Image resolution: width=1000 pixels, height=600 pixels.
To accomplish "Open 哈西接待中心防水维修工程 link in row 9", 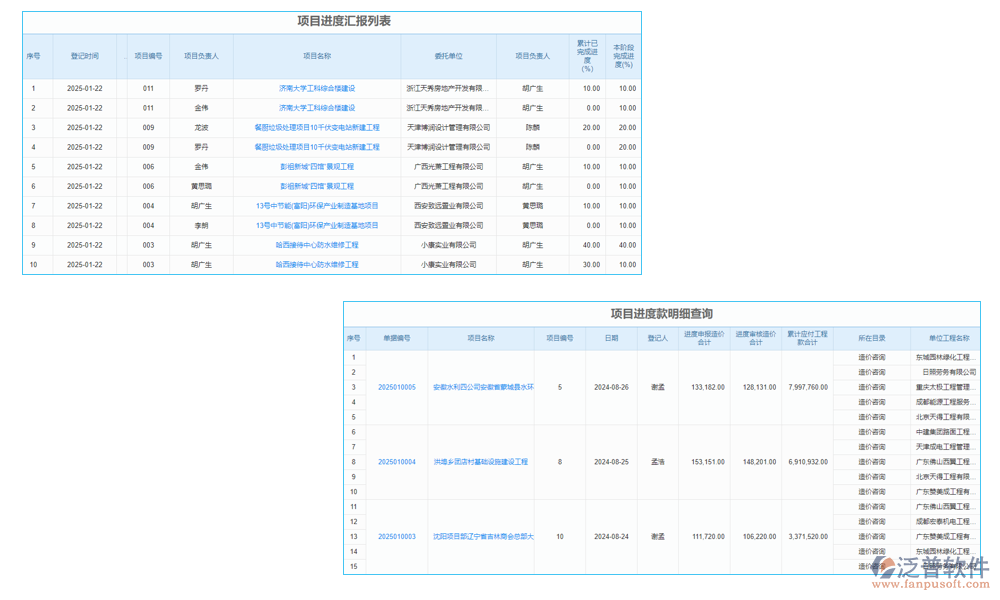I will tap(317, 245).
